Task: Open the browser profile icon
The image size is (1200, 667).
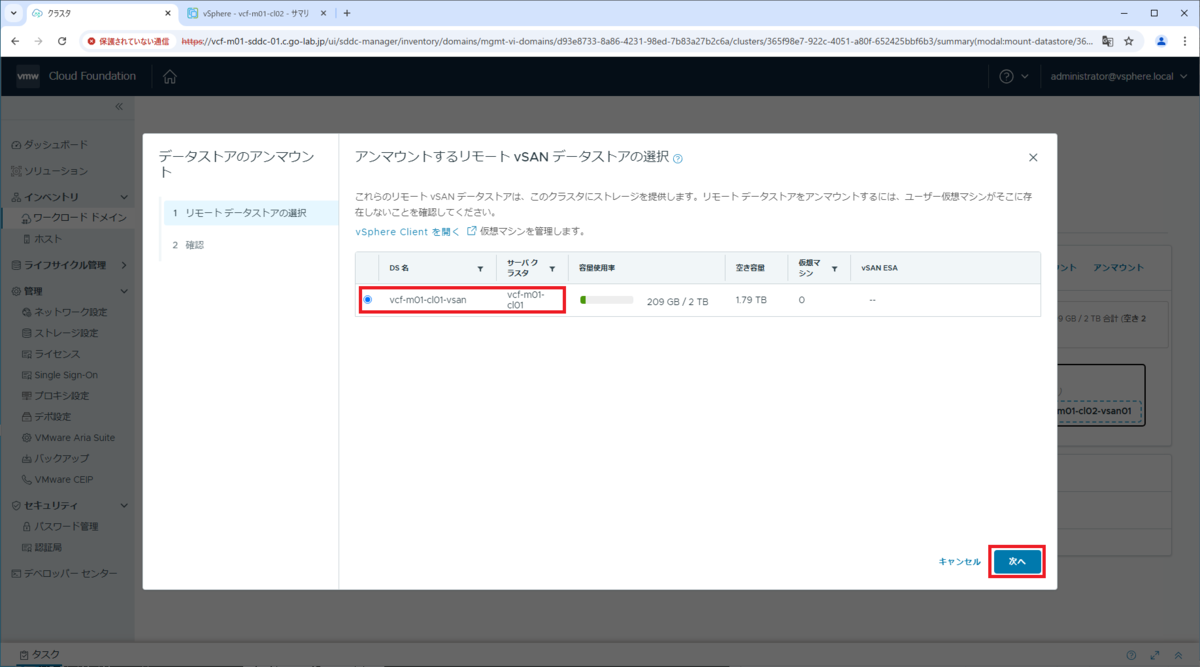Action: pyautogui.click(x=1161, y=41)
